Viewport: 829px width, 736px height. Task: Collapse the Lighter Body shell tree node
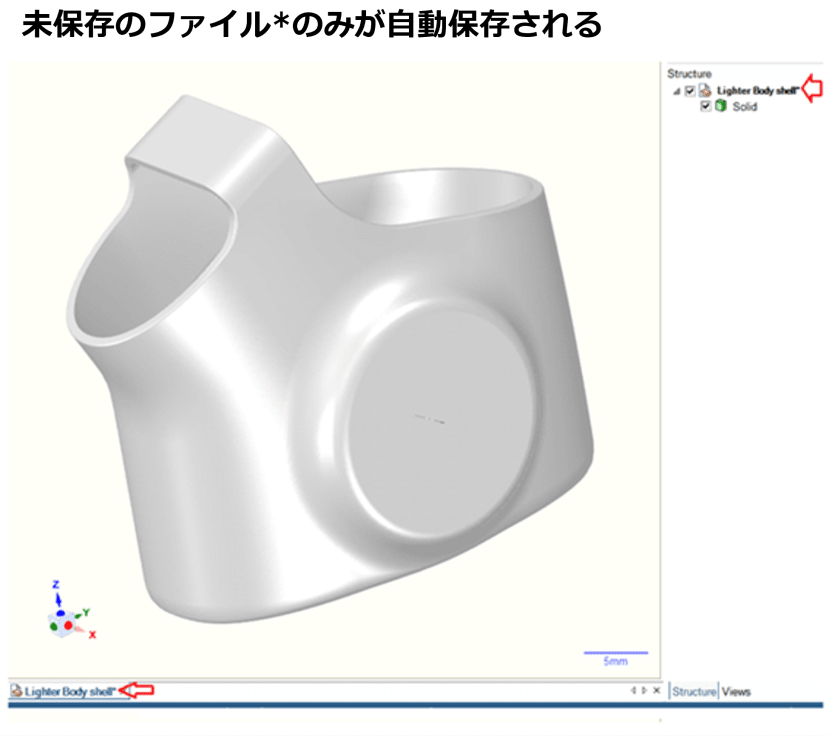(x=676, y=91)
